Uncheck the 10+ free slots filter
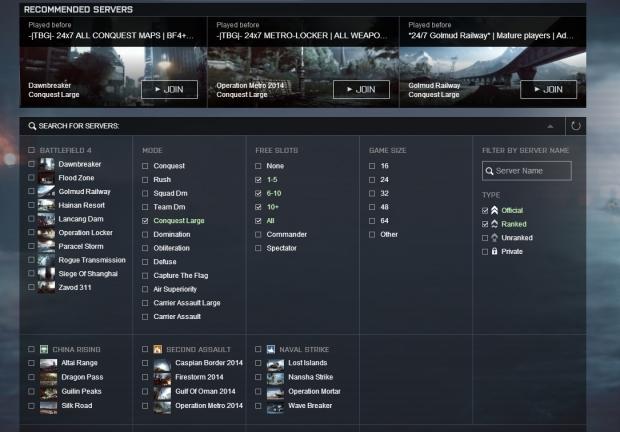Viewport: 620px width, 432px height. point(258,207)
